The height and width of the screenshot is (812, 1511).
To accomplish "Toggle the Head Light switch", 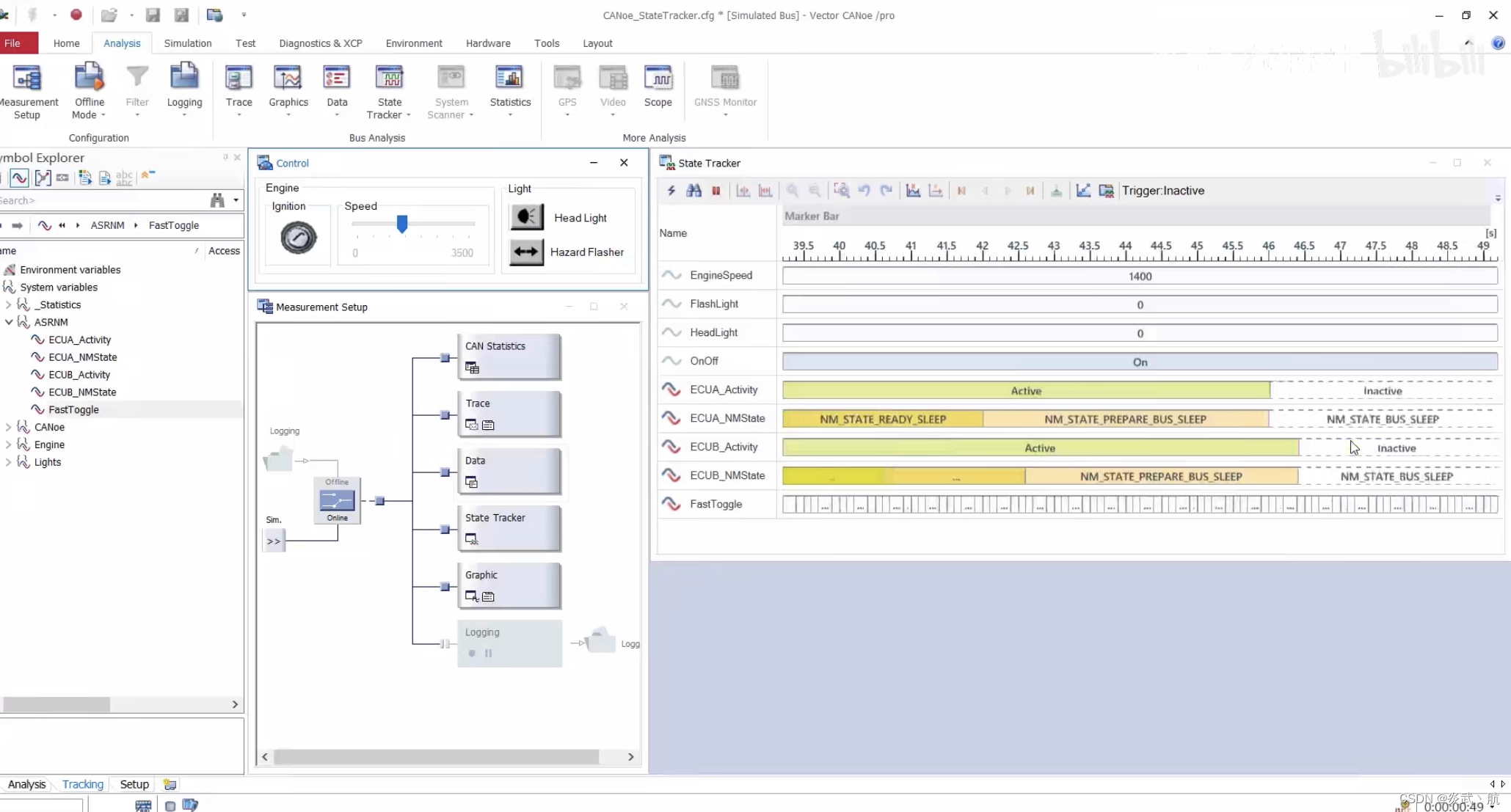I will [x=527, y=217].
